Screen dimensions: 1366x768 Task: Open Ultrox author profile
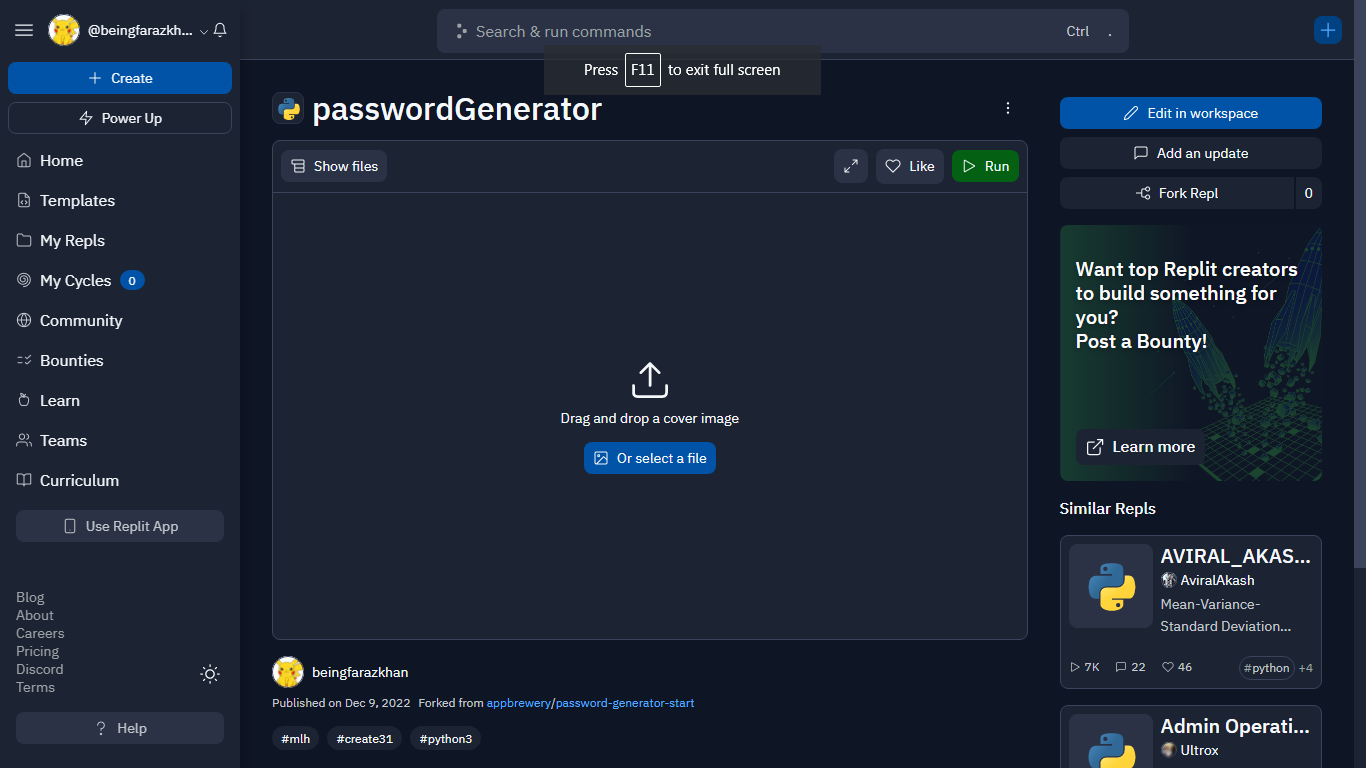[1190, 750]
